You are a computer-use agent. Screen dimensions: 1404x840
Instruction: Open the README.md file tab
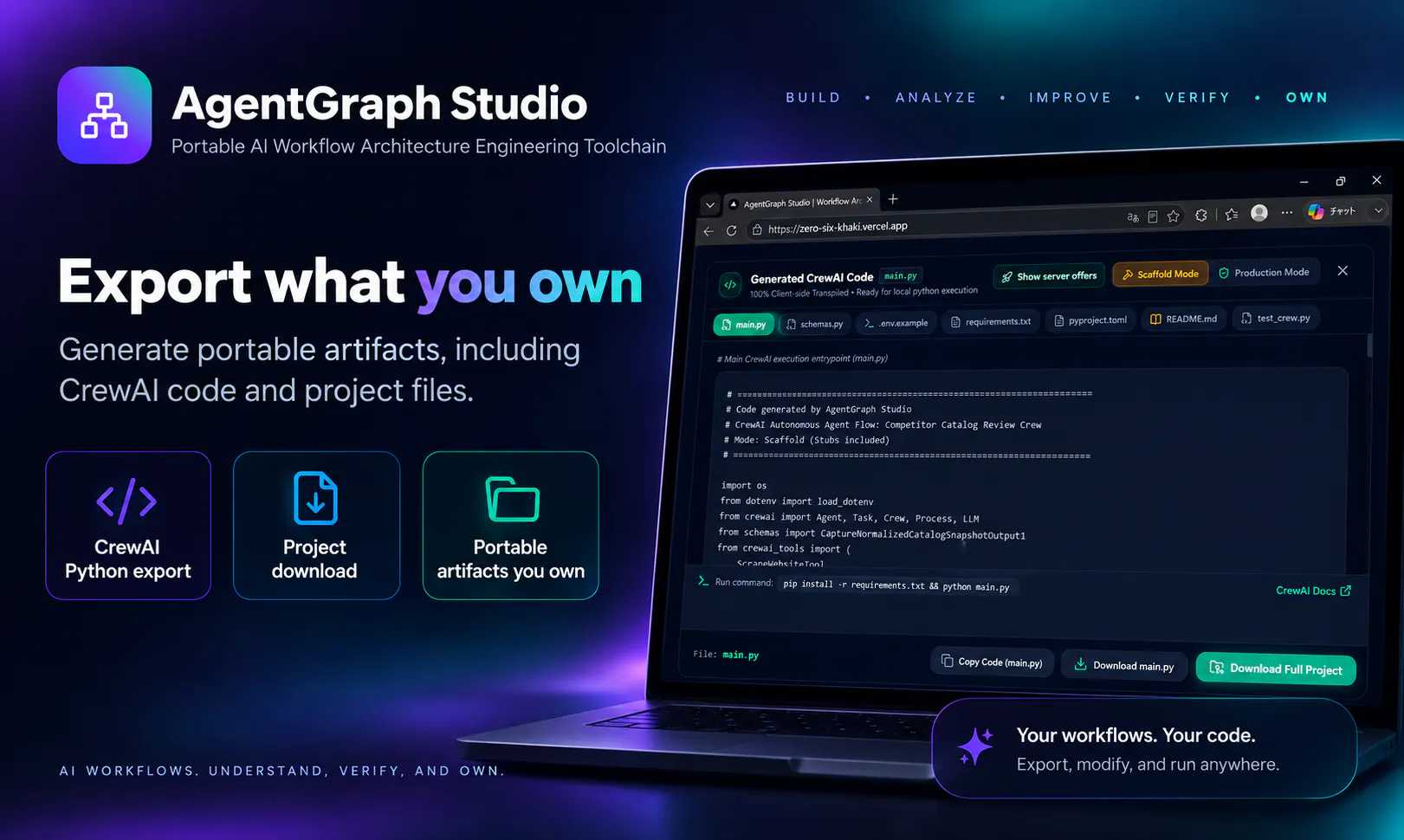click(1183, 319)
